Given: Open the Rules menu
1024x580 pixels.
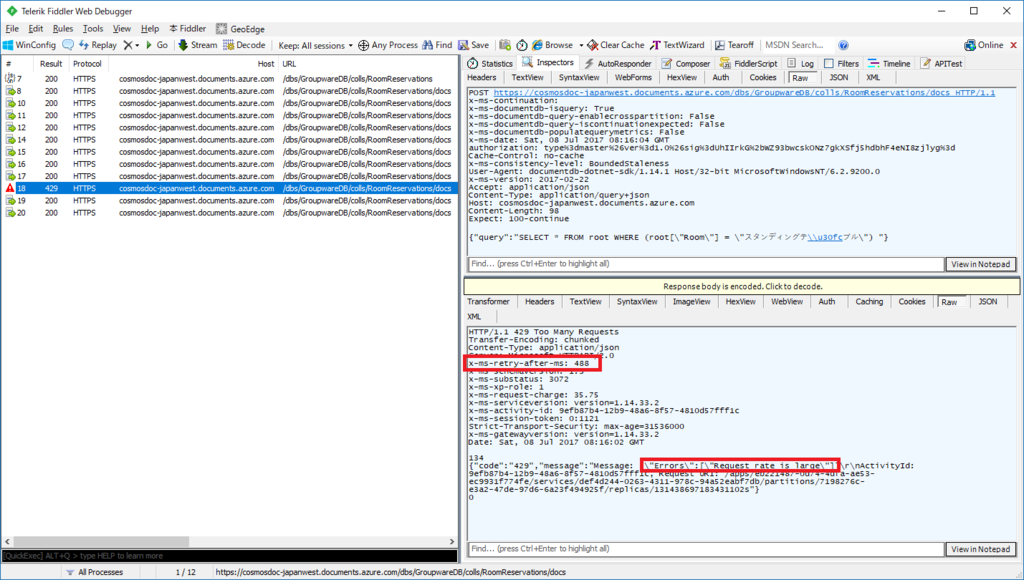Looking at the screenshot, I should (63, 29).
